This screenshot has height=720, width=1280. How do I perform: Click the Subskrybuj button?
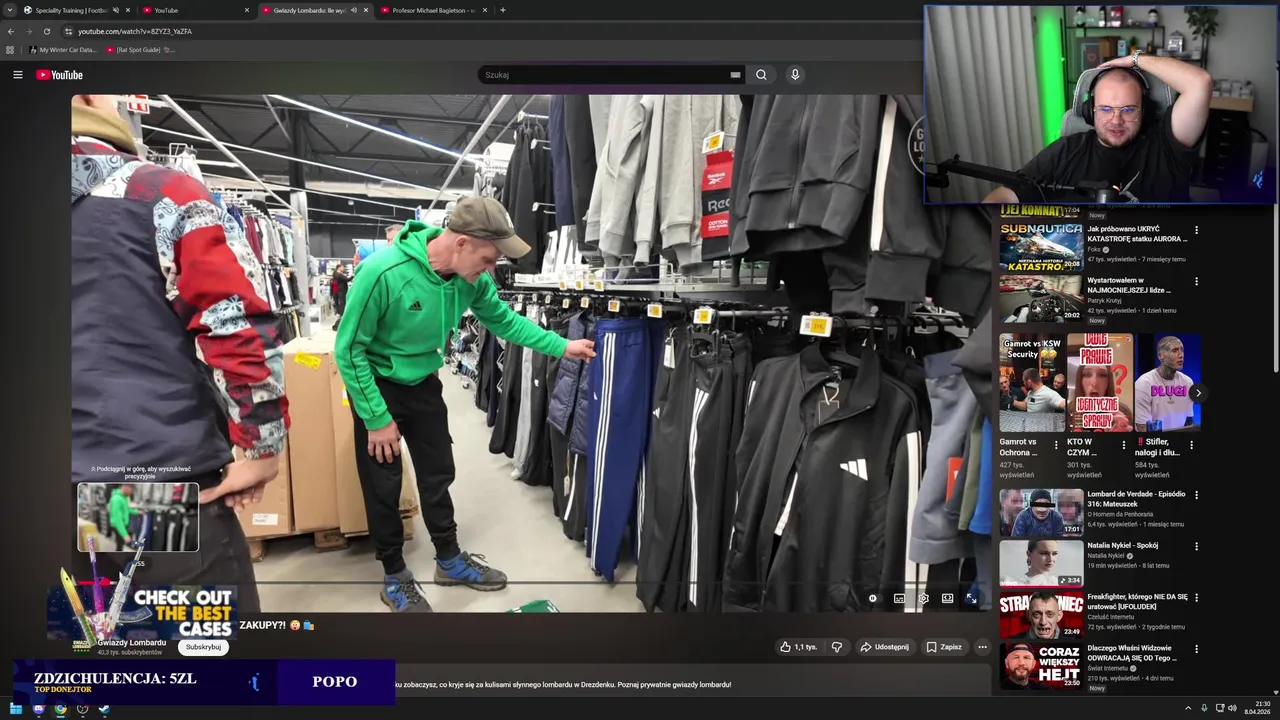203,647
